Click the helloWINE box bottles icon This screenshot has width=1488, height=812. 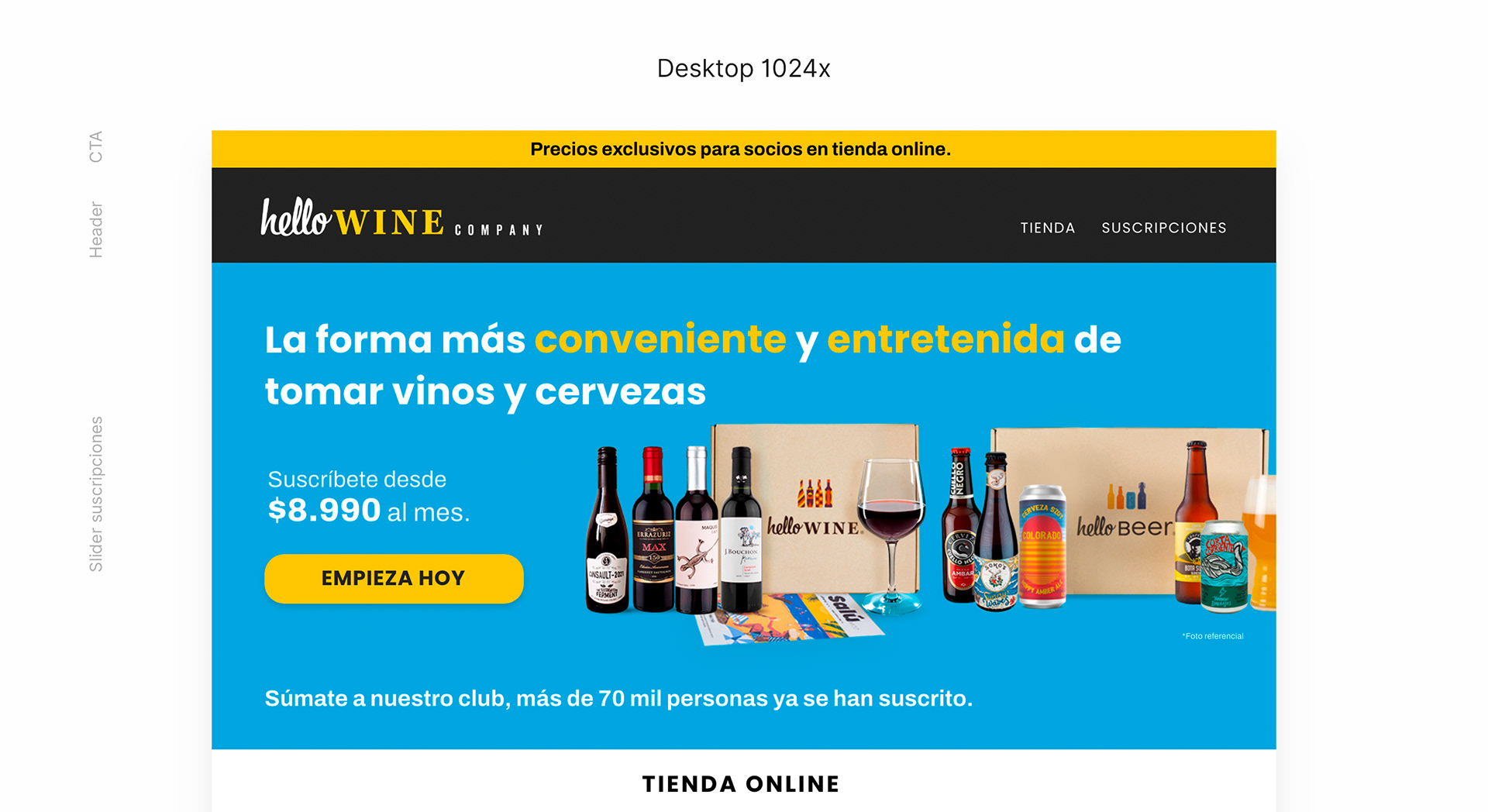tap(815, 493)
